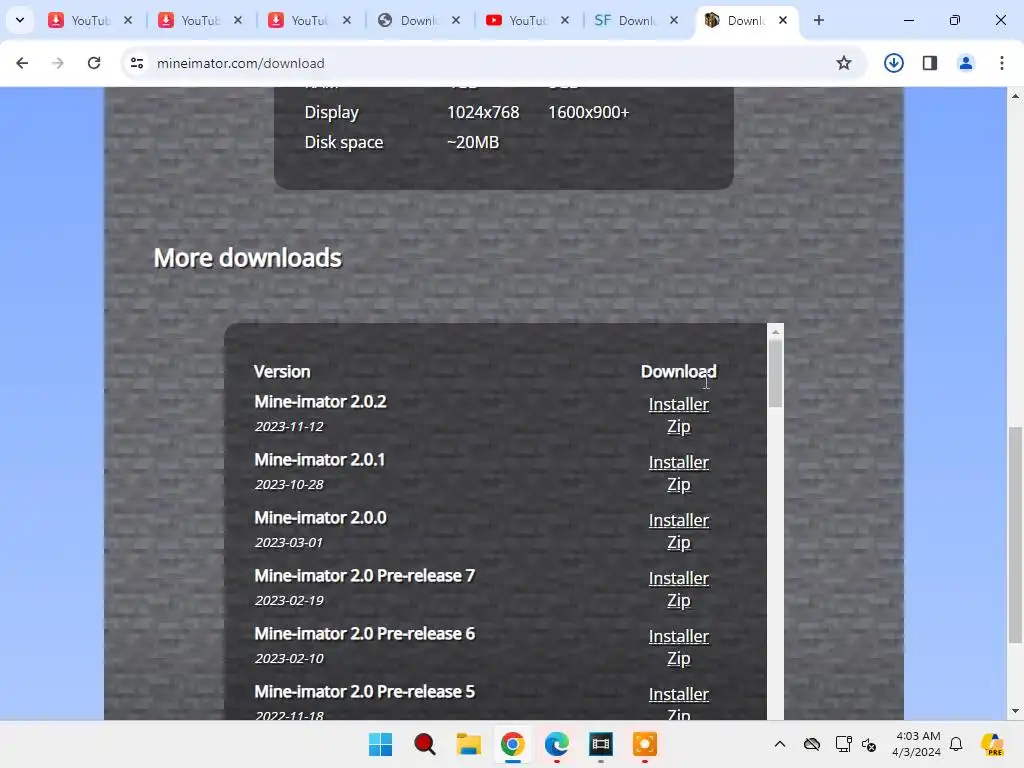Download Mine-imator 2.0.0 Installer

[x=679, y=520]
